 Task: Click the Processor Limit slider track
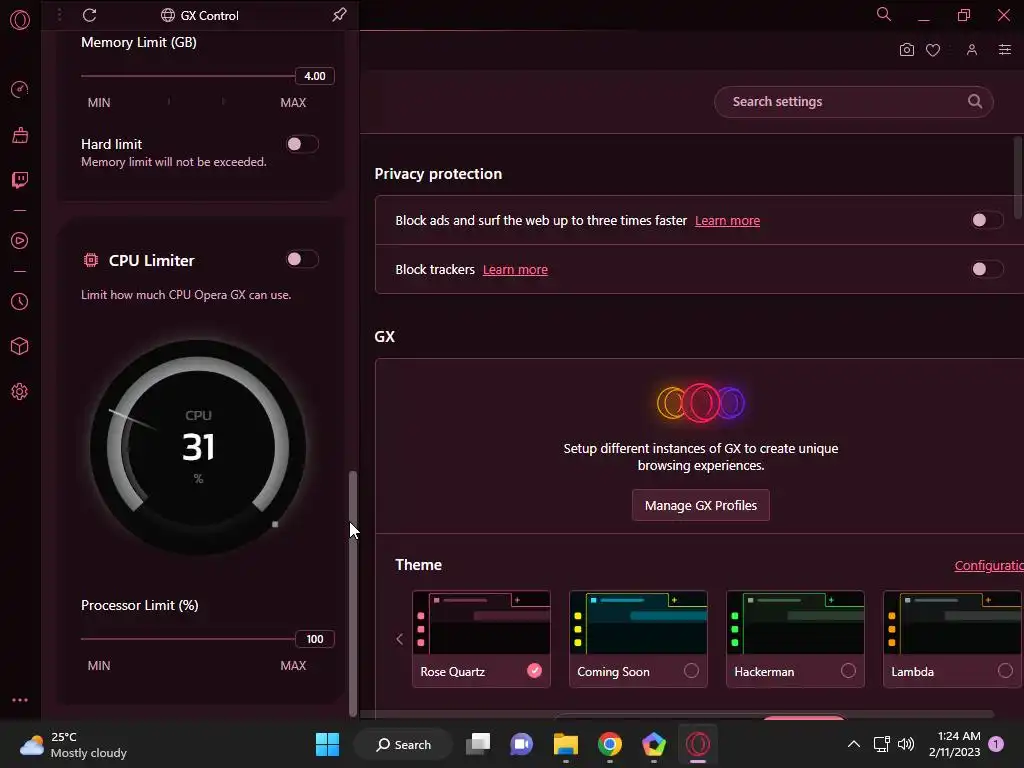(187, 639)
